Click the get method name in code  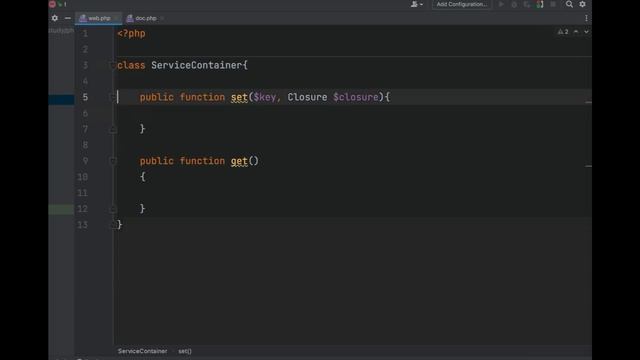(239, 161)
